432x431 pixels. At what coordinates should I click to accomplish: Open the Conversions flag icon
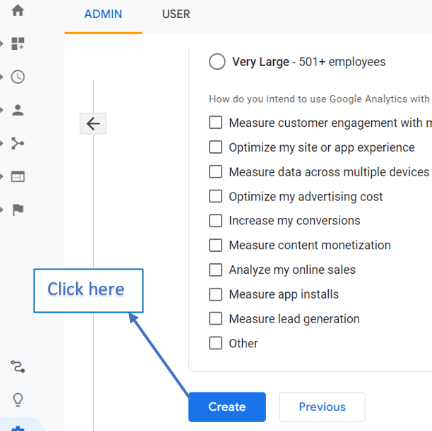point(18,210)
